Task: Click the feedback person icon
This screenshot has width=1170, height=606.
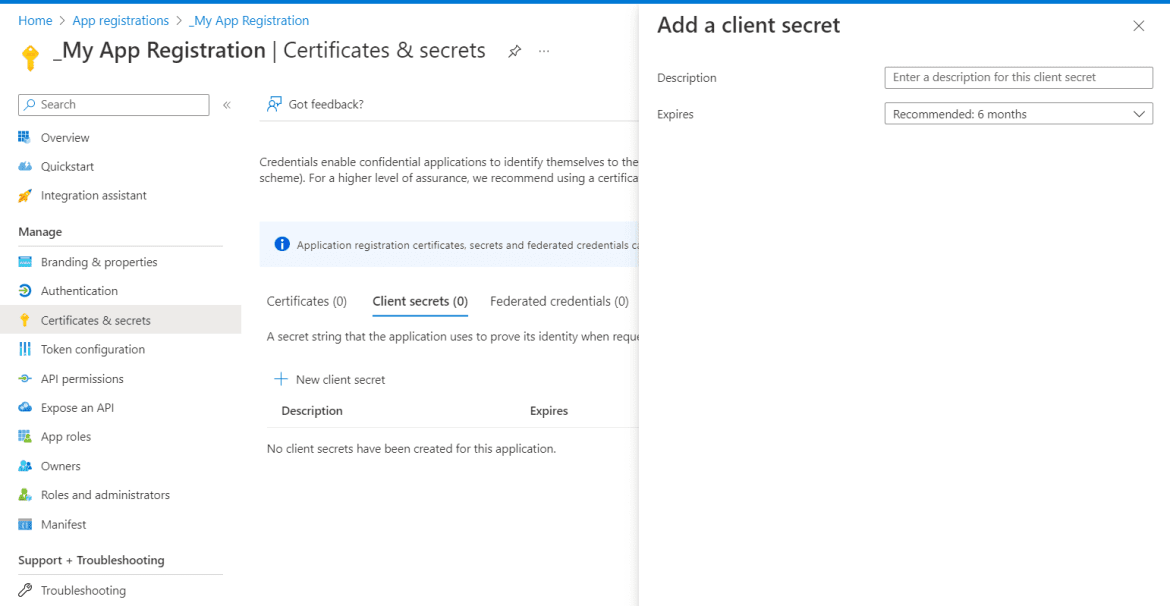Action: tap(274, 104)
